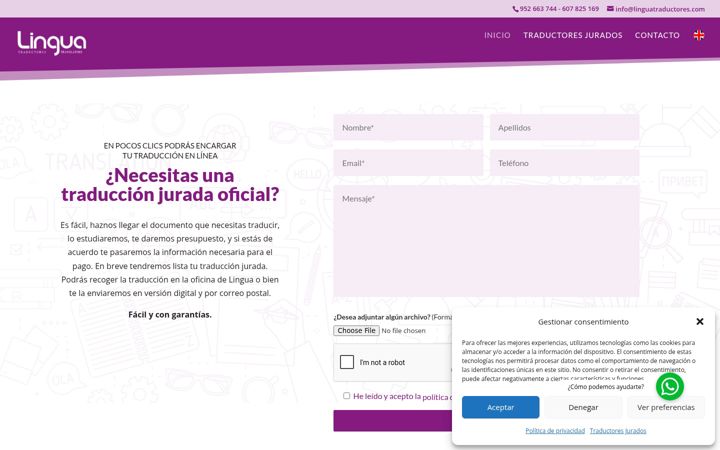Close the consent dialog with the X
This screenshot has height=450, width=720.
699,321
